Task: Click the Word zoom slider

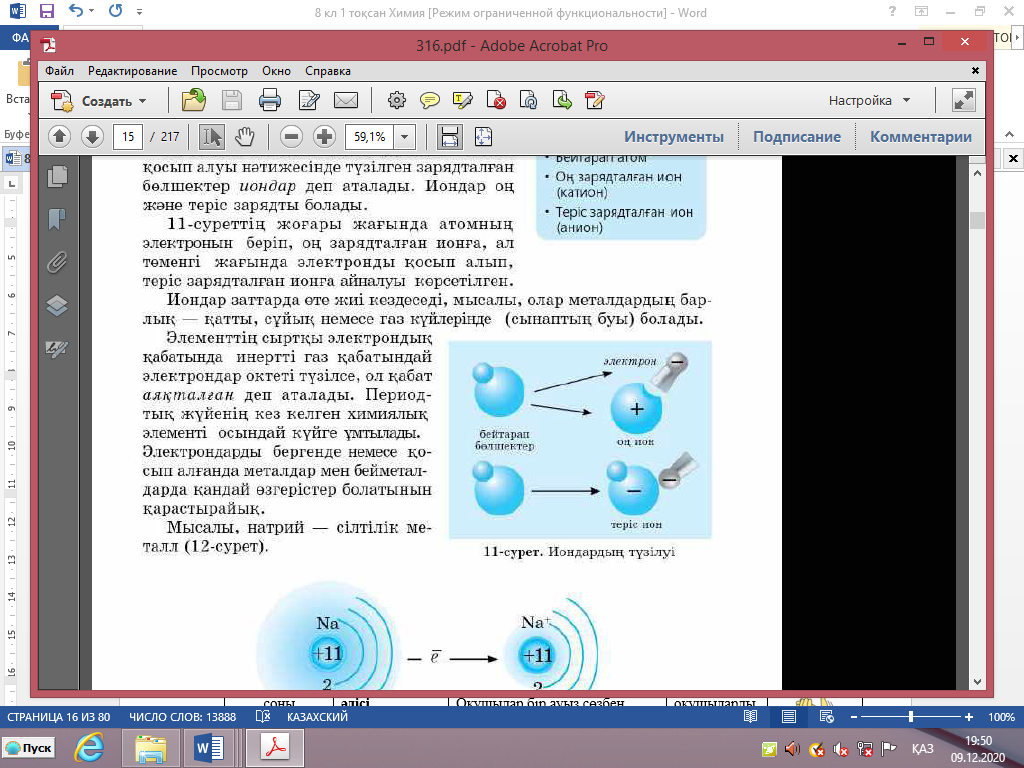Action: pos(910,717)
